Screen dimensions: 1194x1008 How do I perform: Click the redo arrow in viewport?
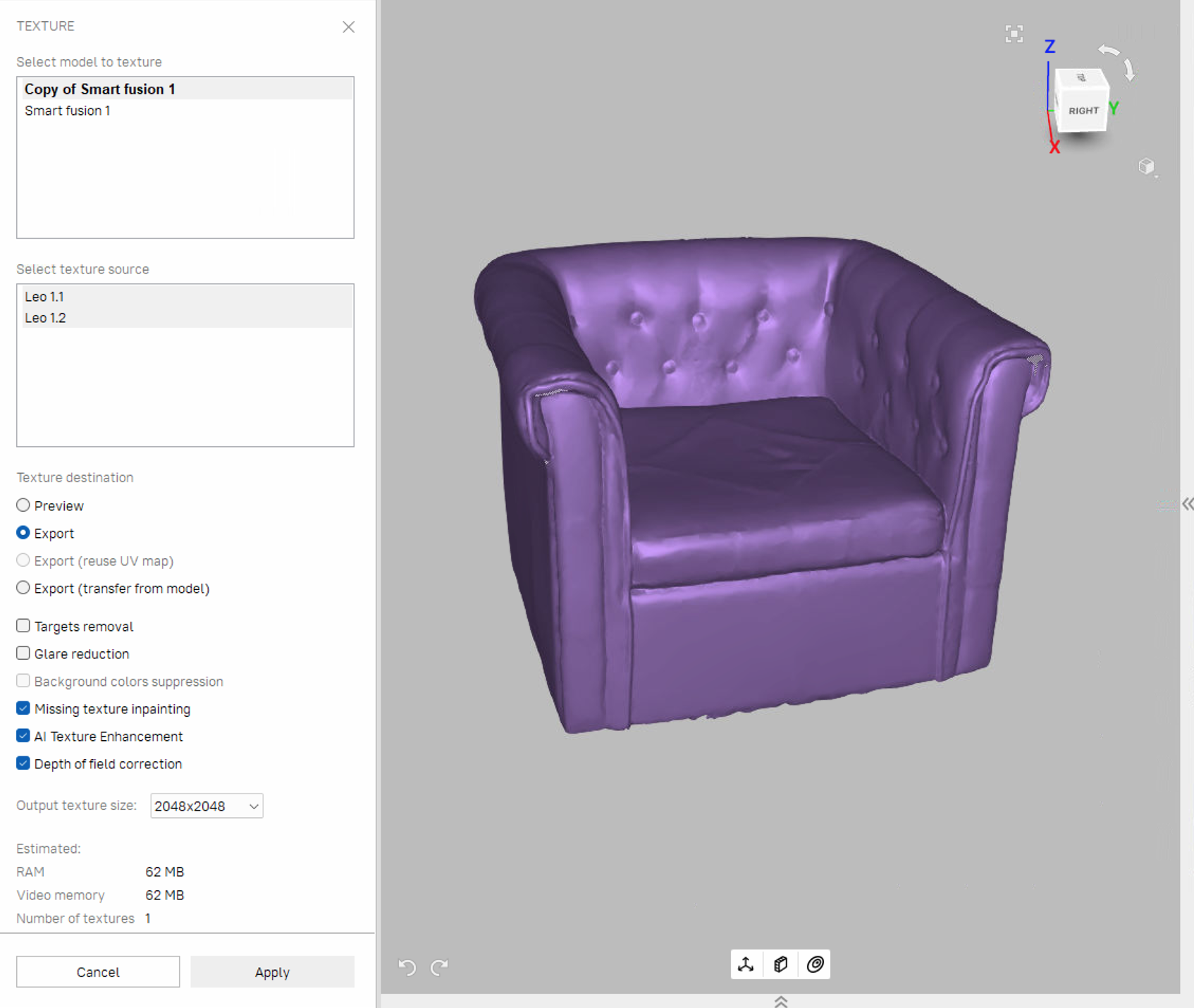pos(440,967)
